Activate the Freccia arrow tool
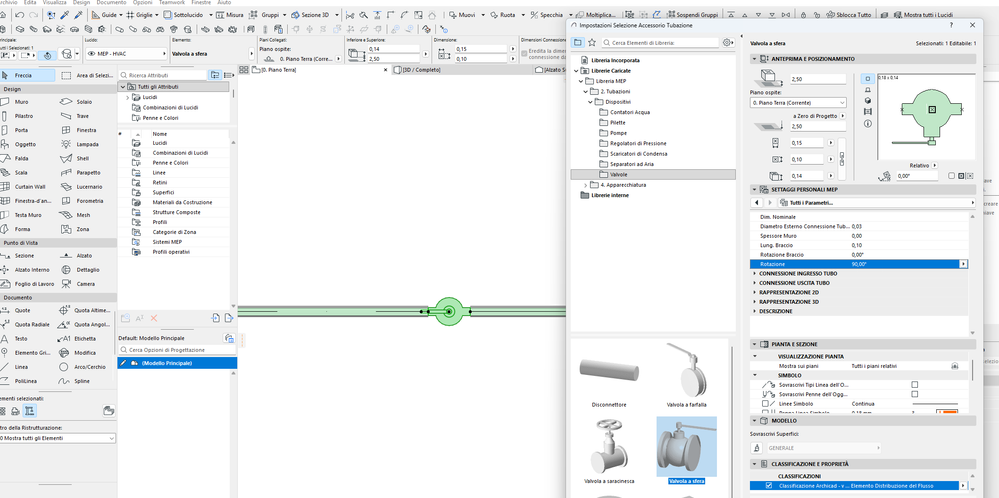Viewport: 999px width, 498px height. (25, 76)
